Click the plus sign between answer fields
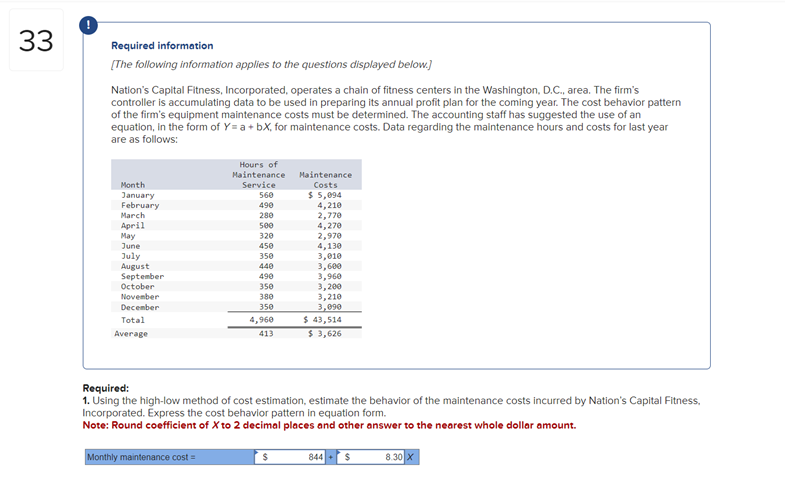This screenshot has height=481, width=785. [331, 457]
